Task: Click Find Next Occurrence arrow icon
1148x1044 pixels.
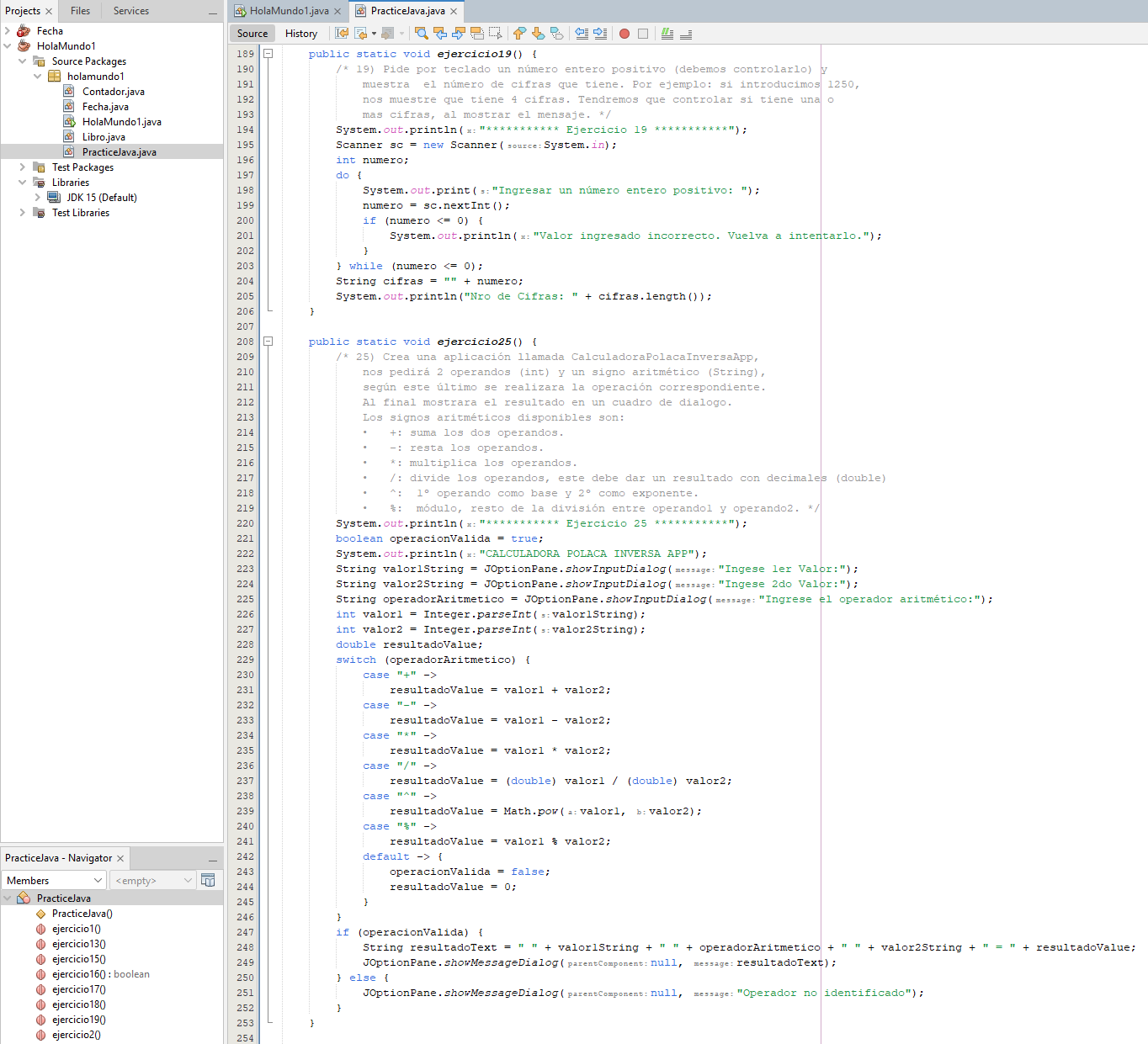Action: point(459,34)
